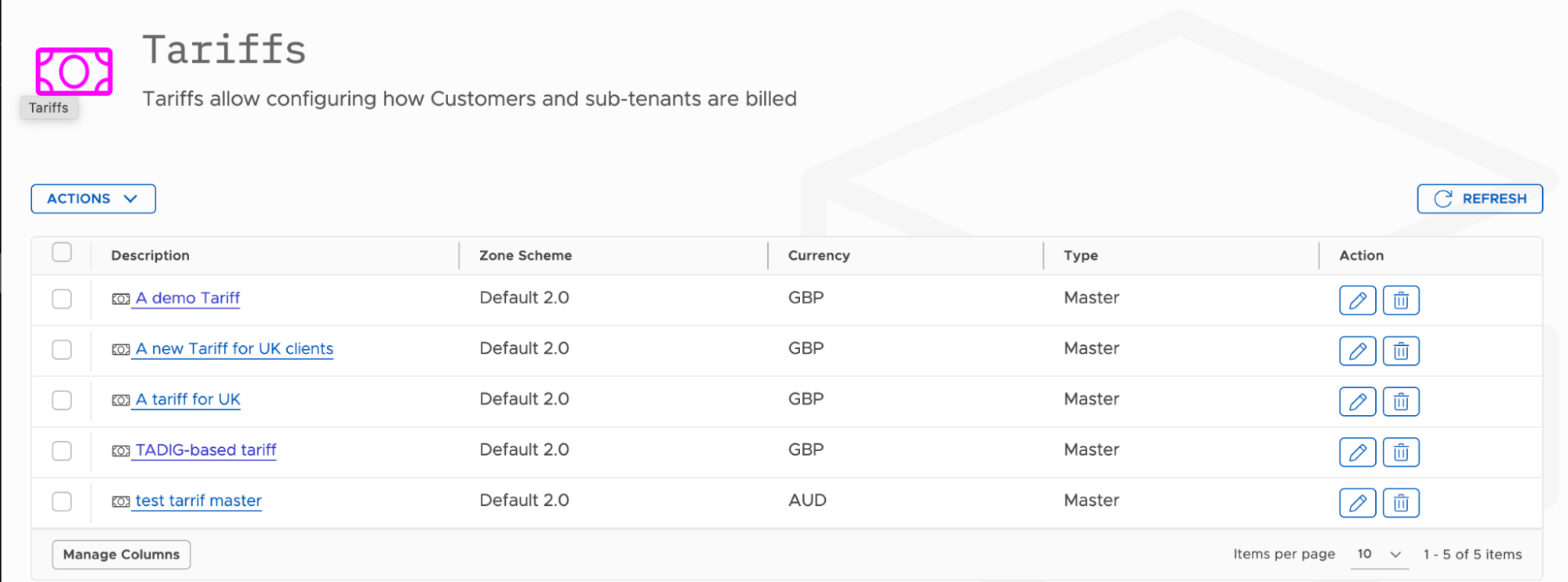The height and width of the screenshot is (582, 1568).
Task: Edit the 'A demo Tariff' row
Action: click(x=1357, y=300)
